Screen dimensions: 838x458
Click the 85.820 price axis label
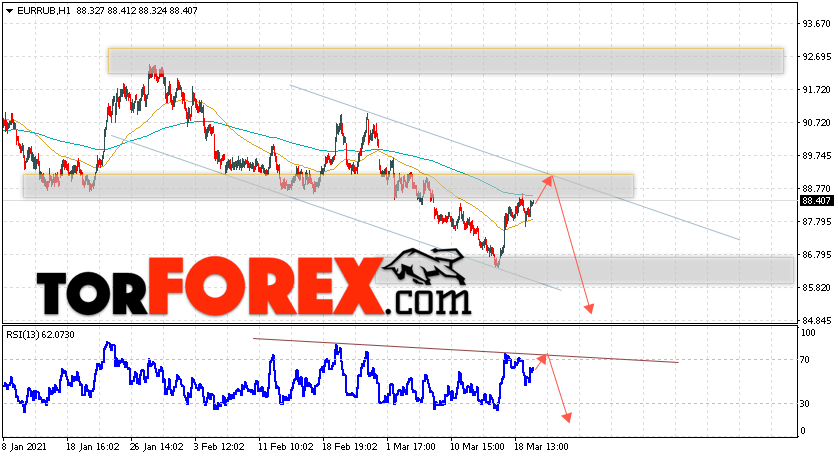(x=817, y=288)
